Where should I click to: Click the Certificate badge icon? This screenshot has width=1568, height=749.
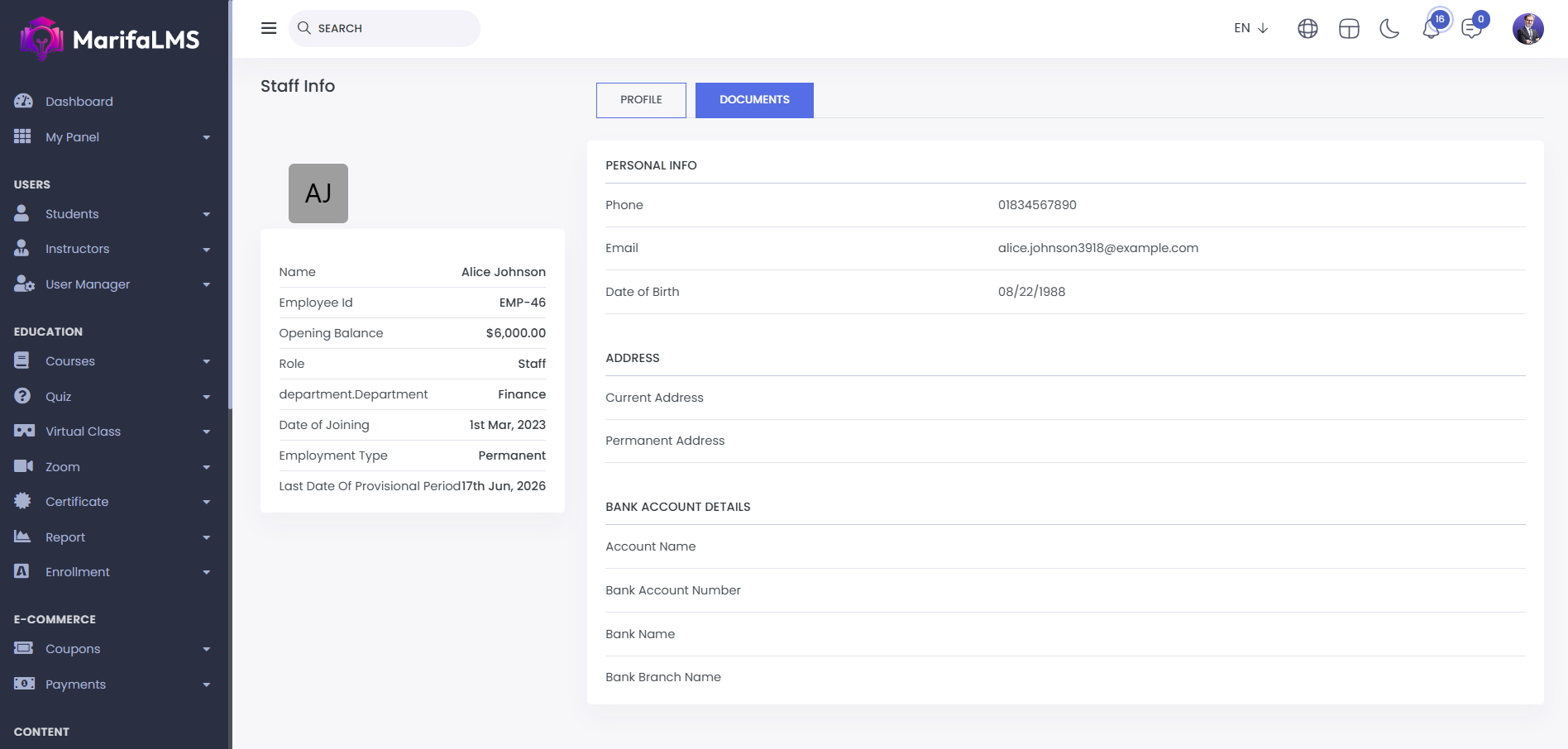click(22, 501)
